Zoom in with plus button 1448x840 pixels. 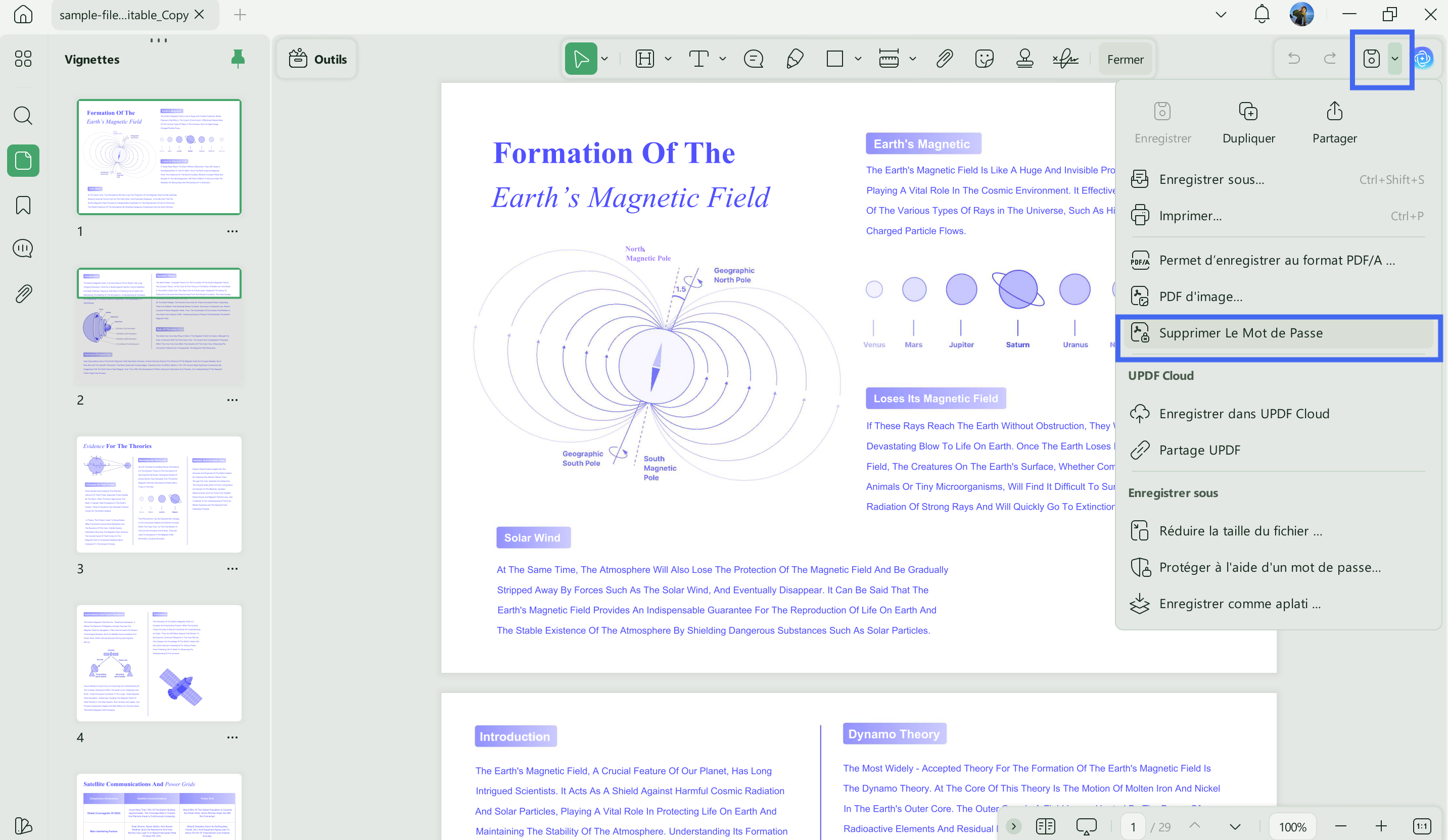tap(1381, 827)
